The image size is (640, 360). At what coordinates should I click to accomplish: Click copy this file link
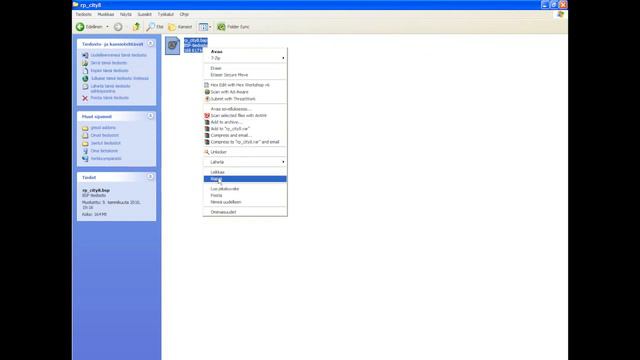click(109, 71)
